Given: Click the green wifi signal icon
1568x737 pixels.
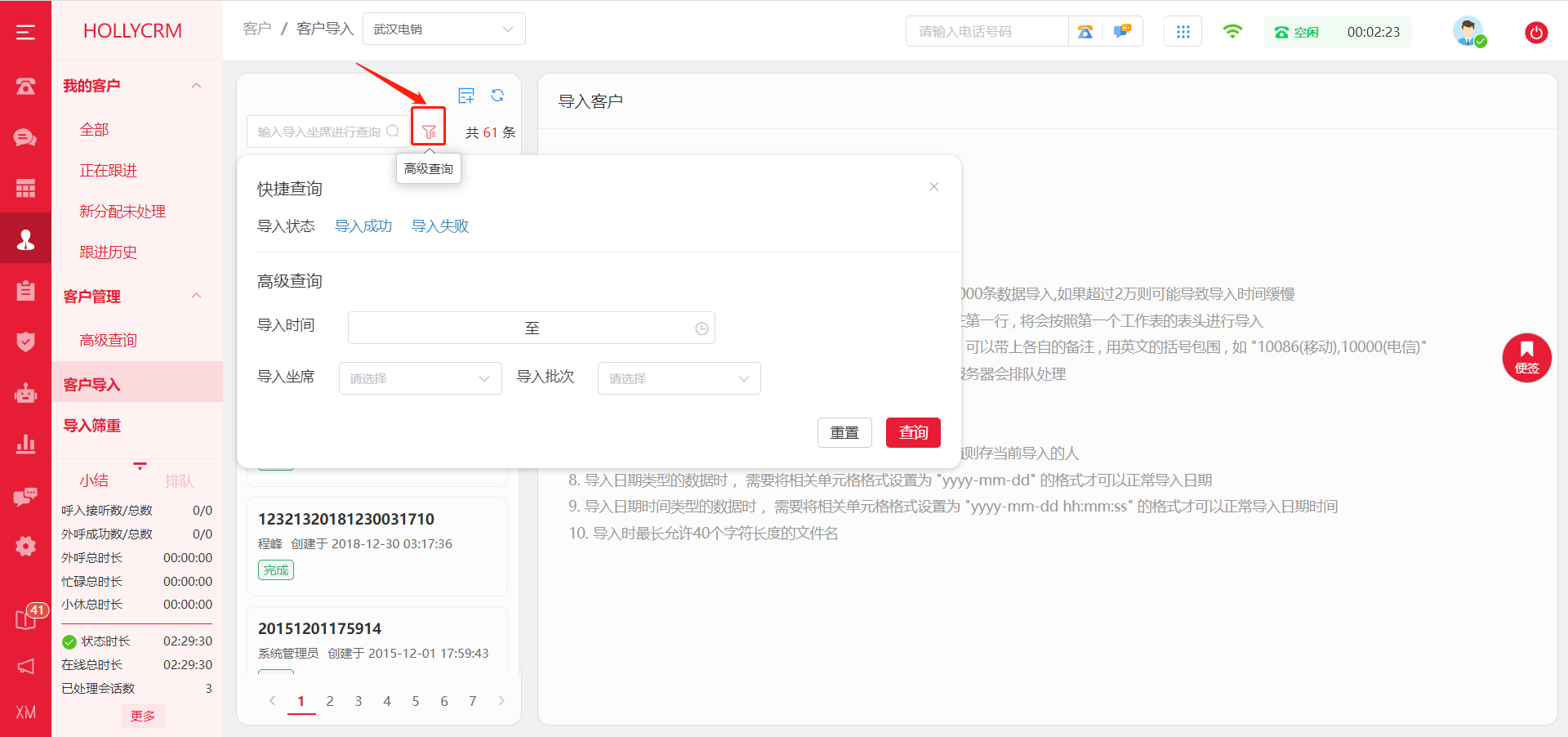Looking at the screenshot, I should [1232, 32].
